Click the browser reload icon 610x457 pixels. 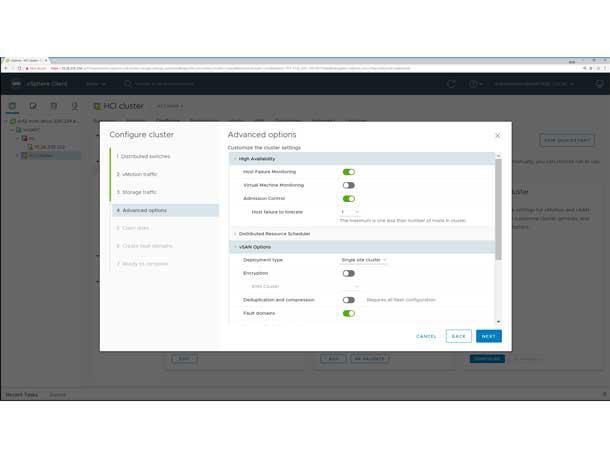click(19, 68)
